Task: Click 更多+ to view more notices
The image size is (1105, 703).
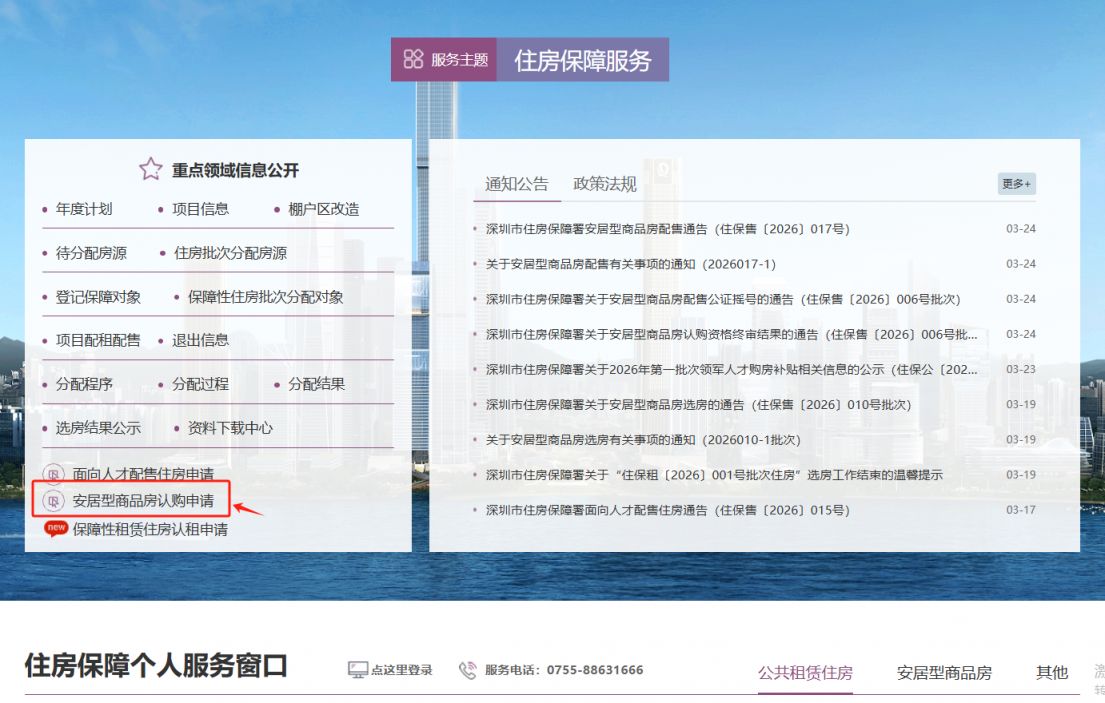Action: (x=1016, y=182)
